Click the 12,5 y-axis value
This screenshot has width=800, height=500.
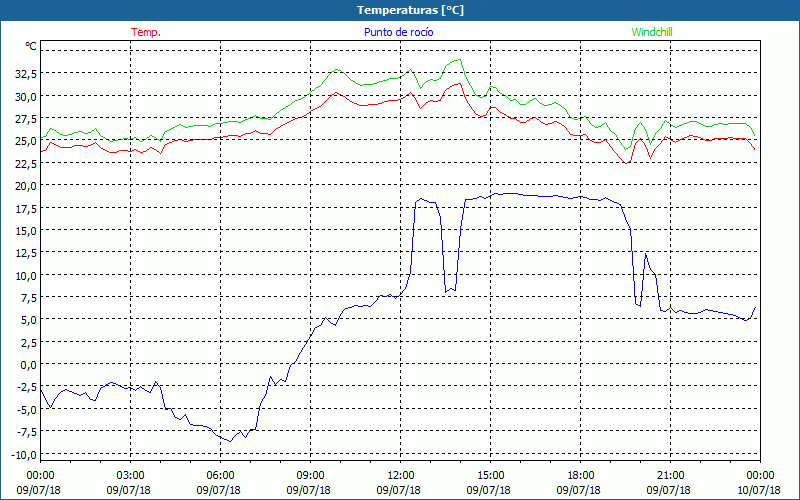(26, 253)
